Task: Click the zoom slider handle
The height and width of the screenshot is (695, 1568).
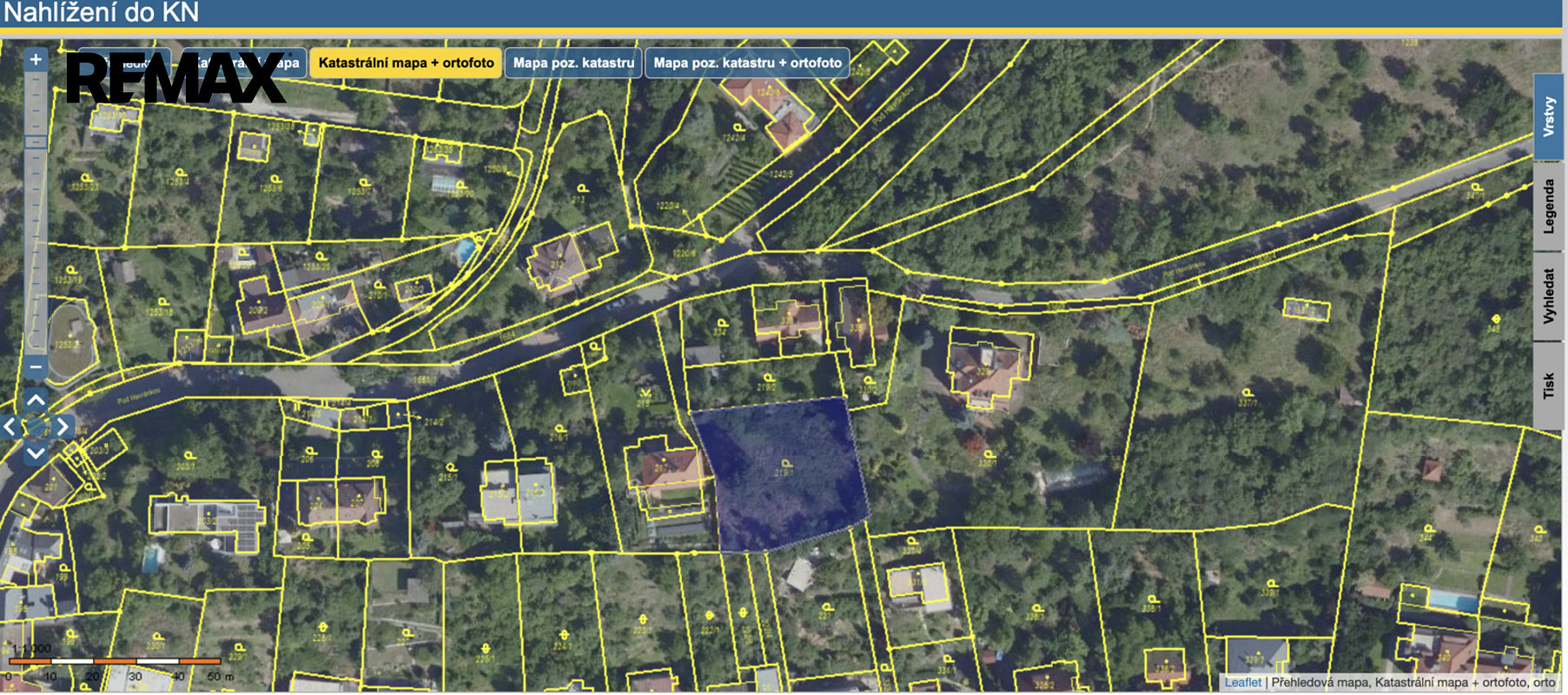Action: click(36, 142)
